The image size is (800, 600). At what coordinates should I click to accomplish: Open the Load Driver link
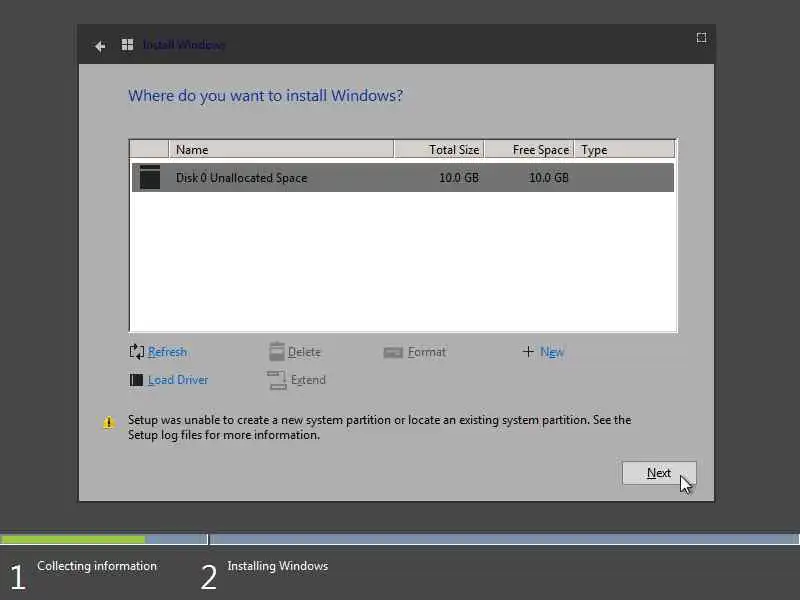178,380
